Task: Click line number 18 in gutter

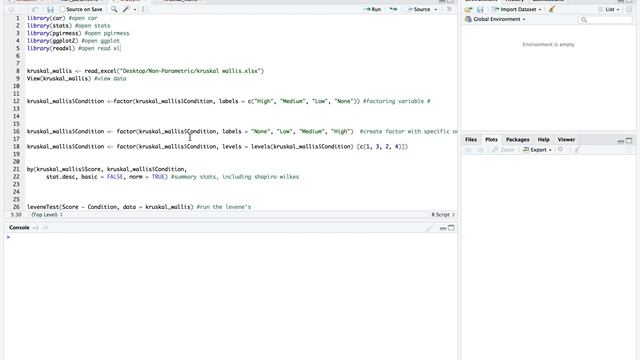Action: point(16,147)
